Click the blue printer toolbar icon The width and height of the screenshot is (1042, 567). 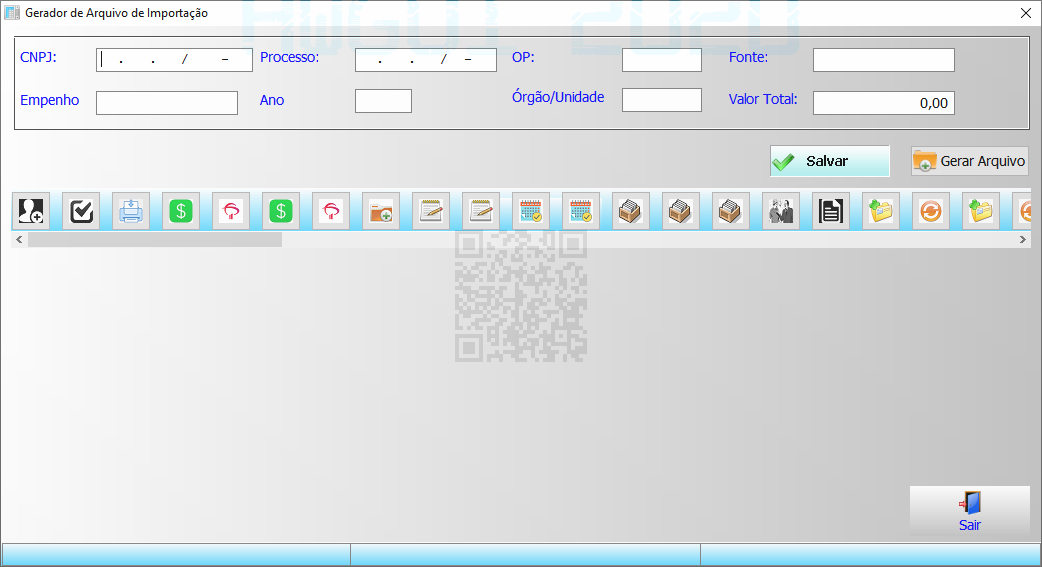131,211
